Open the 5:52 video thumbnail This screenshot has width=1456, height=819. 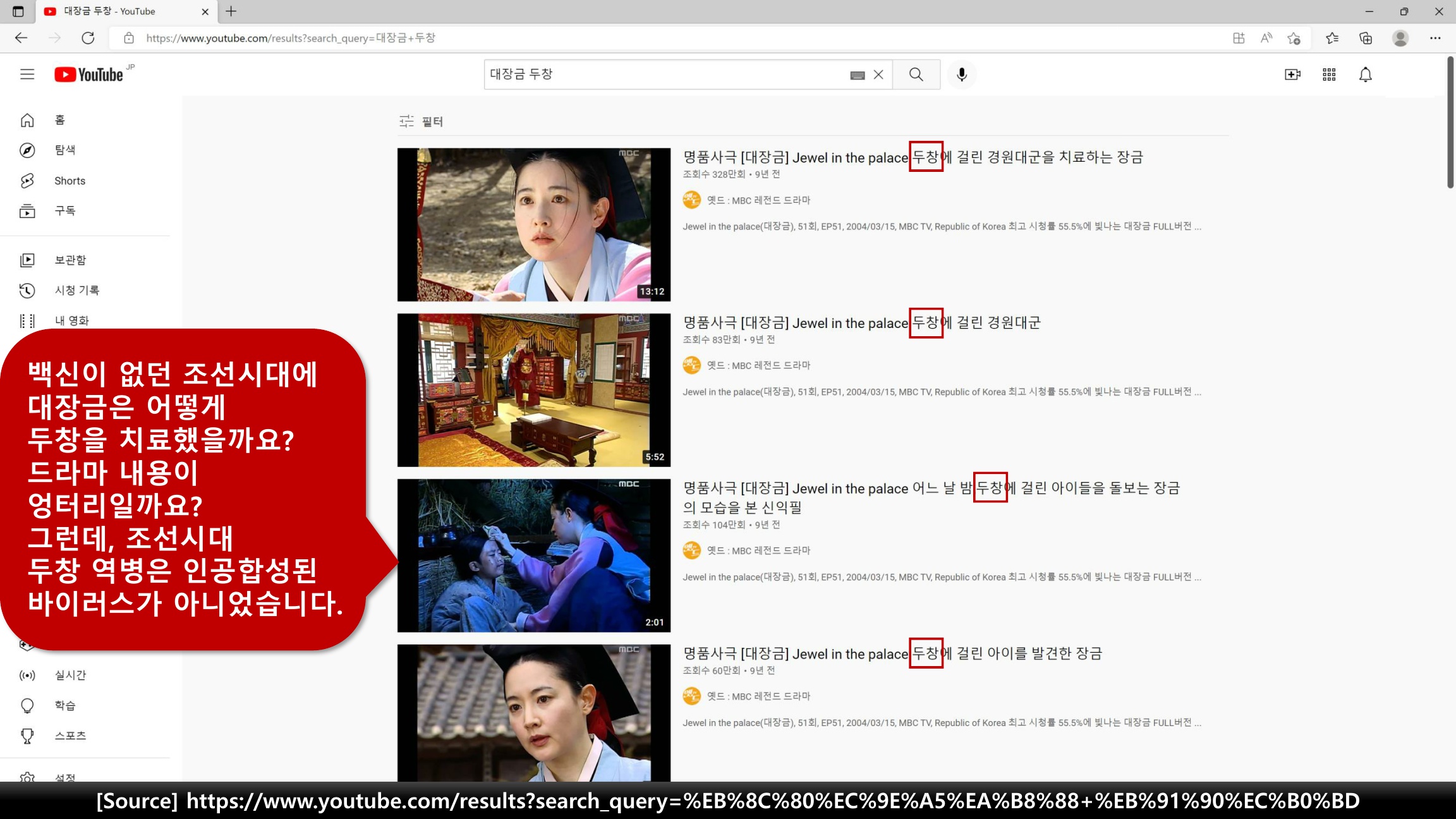coord(534,390)
